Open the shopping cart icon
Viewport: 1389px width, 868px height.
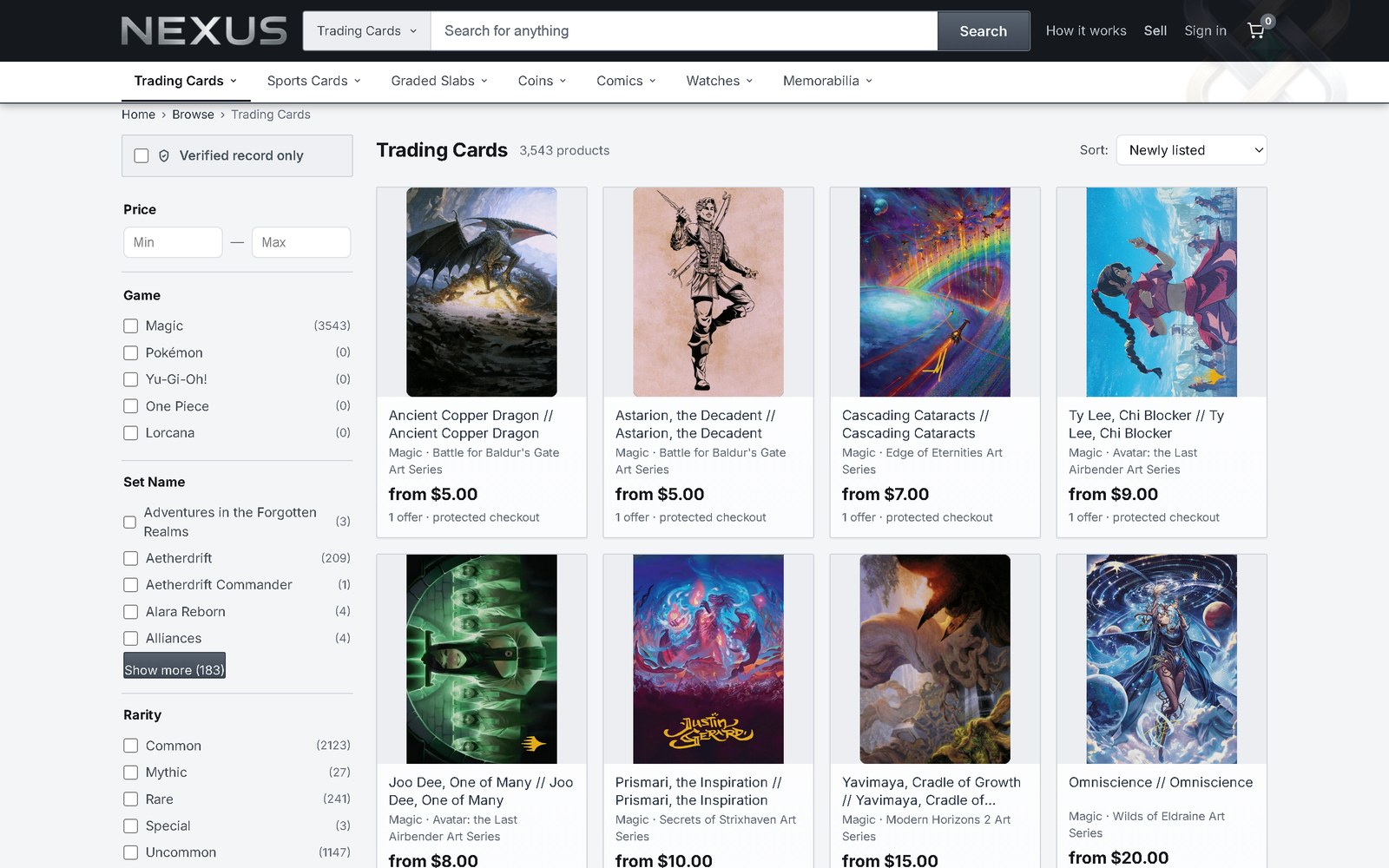tap(1256, 30)
